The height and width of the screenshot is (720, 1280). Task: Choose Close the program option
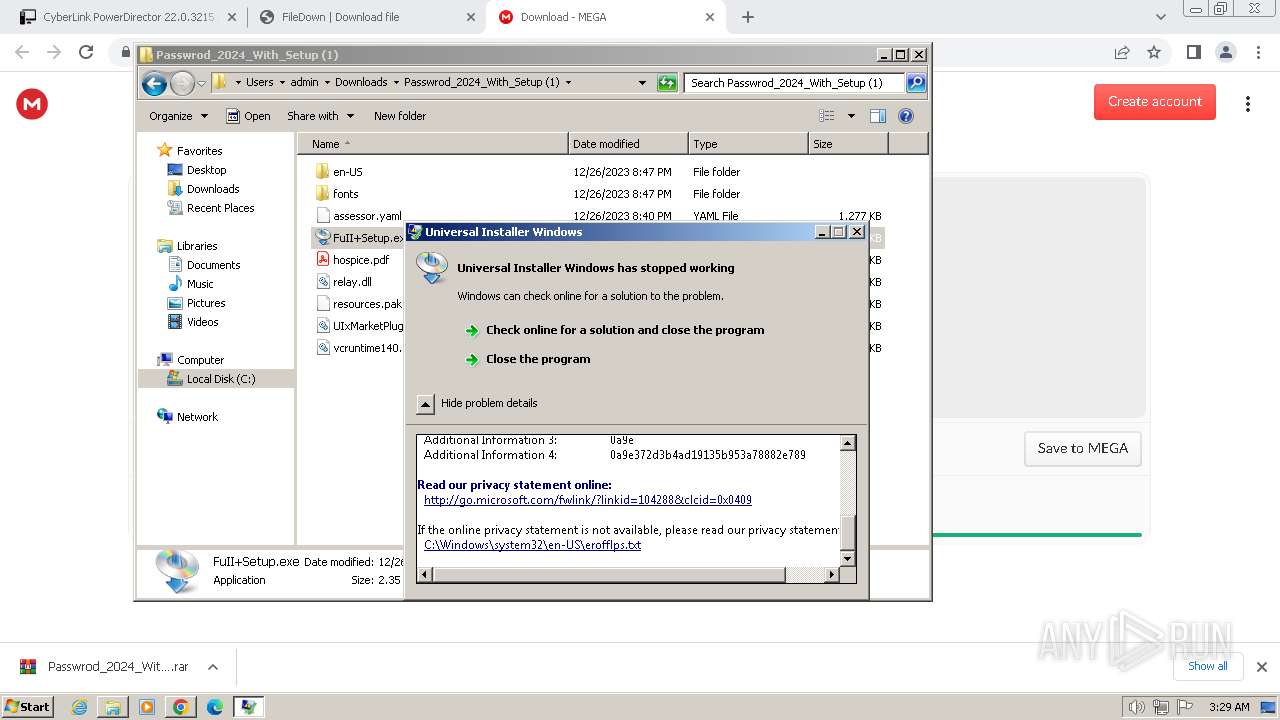point(538,359)
